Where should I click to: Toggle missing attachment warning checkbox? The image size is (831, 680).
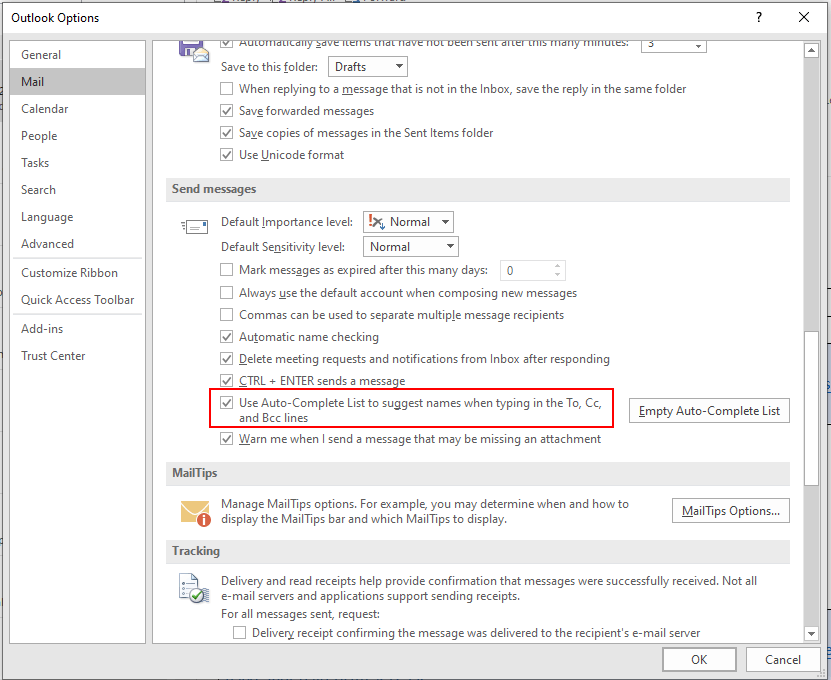pos(226,439)
